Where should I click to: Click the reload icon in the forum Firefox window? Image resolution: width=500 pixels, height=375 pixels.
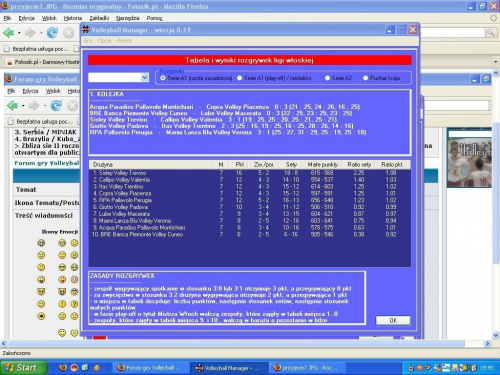[56, 106]
